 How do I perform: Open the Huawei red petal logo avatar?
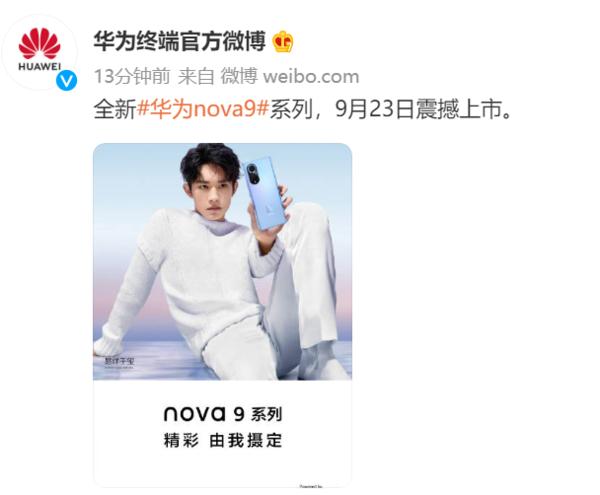tap(39, 52)
